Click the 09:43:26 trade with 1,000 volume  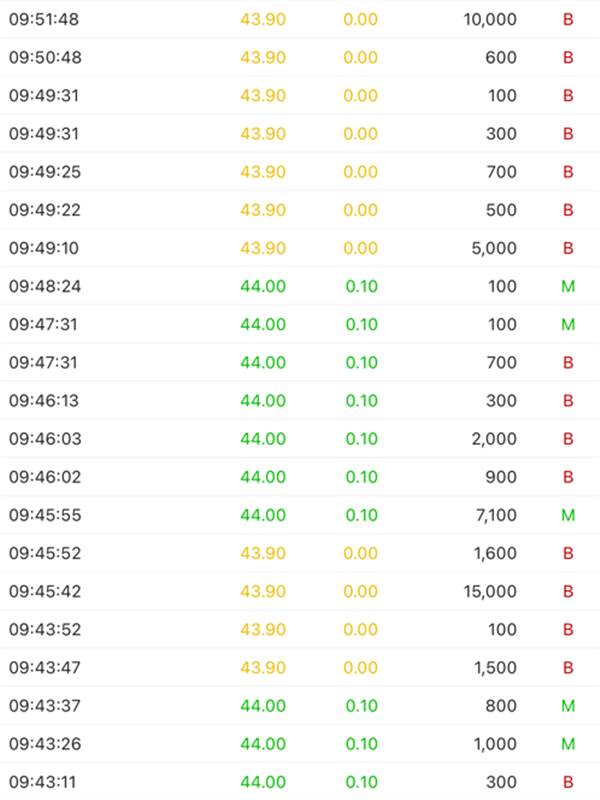pyautogui.click(x=300, y=744)
